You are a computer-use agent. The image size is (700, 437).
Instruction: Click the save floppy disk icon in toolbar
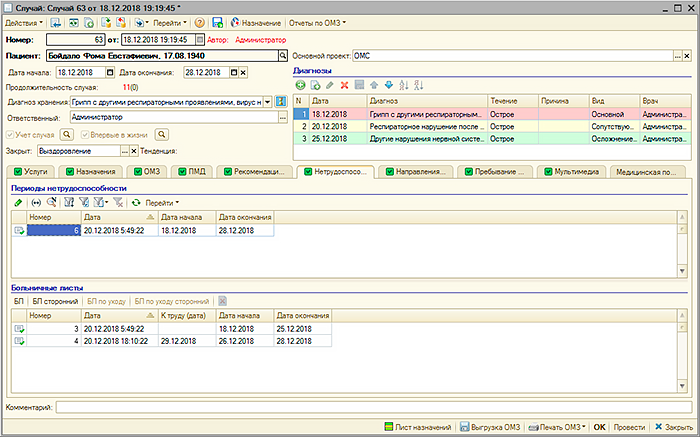click(x=217, y=22)
